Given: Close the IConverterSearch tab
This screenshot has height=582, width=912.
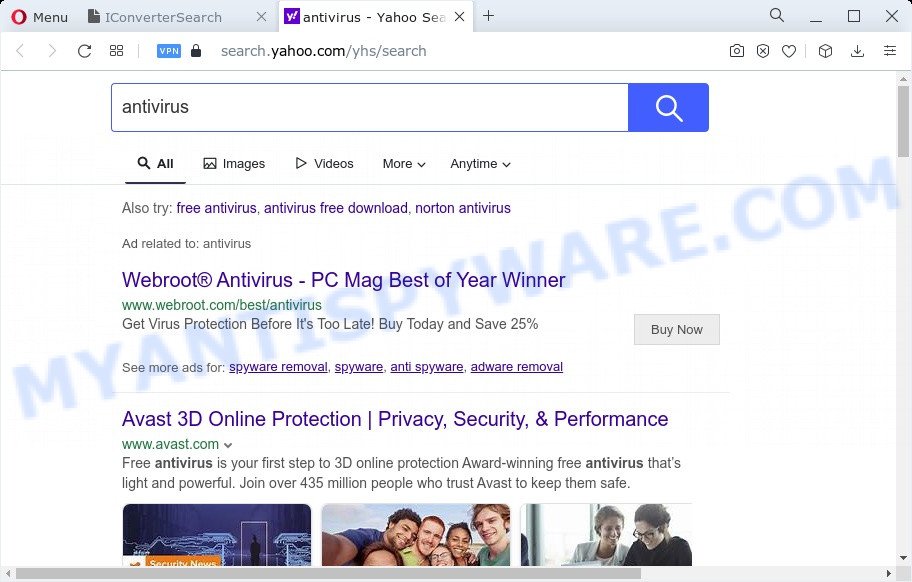Looking at the screenshot, I should pos(261,17).
